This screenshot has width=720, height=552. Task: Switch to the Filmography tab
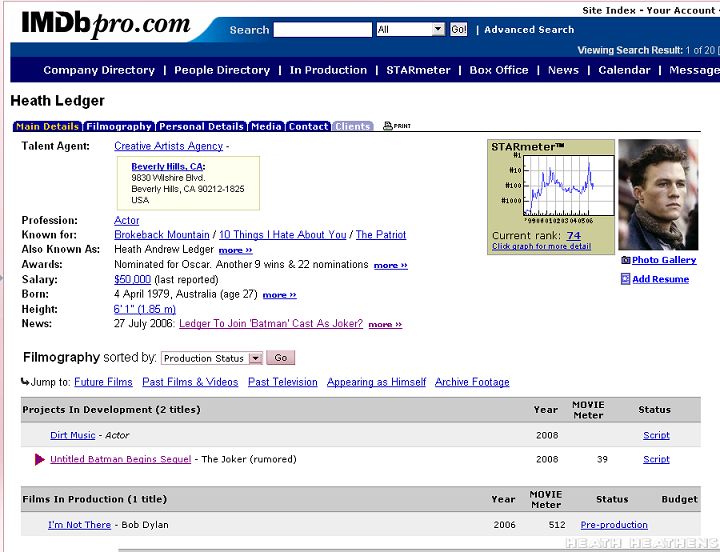click(119, 126)
